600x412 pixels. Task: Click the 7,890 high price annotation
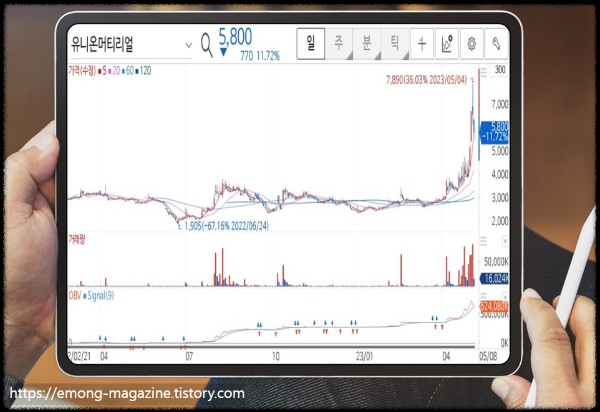coord(426,80)
